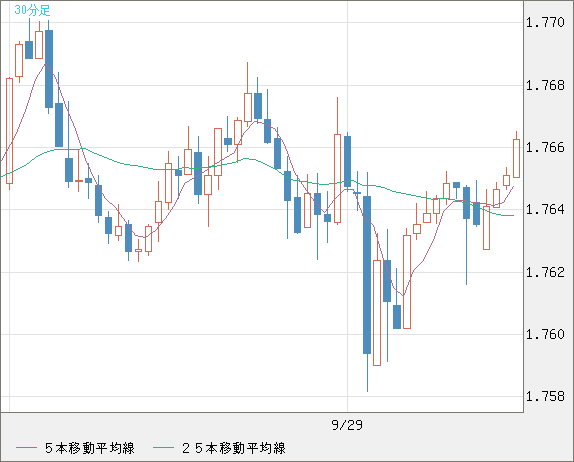Click the 1.760 price axis label

(x=545, y=334)
